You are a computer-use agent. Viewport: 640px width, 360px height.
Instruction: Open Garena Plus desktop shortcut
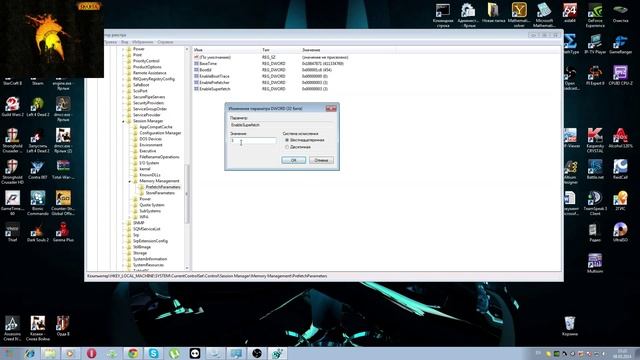pos(63,232)
